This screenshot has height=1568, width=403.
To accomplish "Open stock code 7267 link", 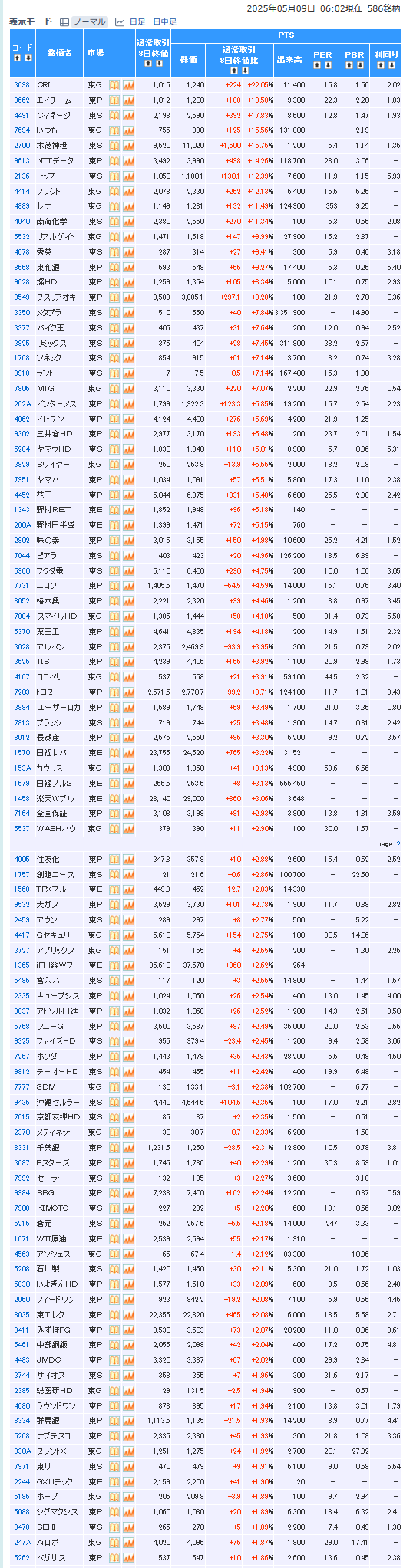I will [x=21, y=1056].
